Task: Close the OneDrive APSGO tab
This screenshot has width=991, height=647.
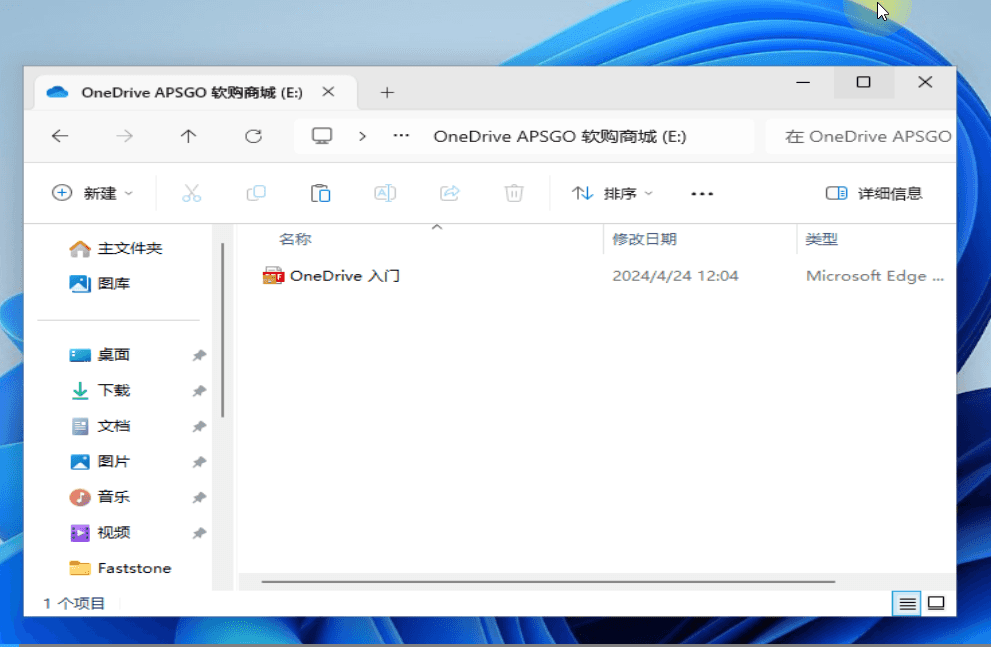Action: tap(328, 92)
